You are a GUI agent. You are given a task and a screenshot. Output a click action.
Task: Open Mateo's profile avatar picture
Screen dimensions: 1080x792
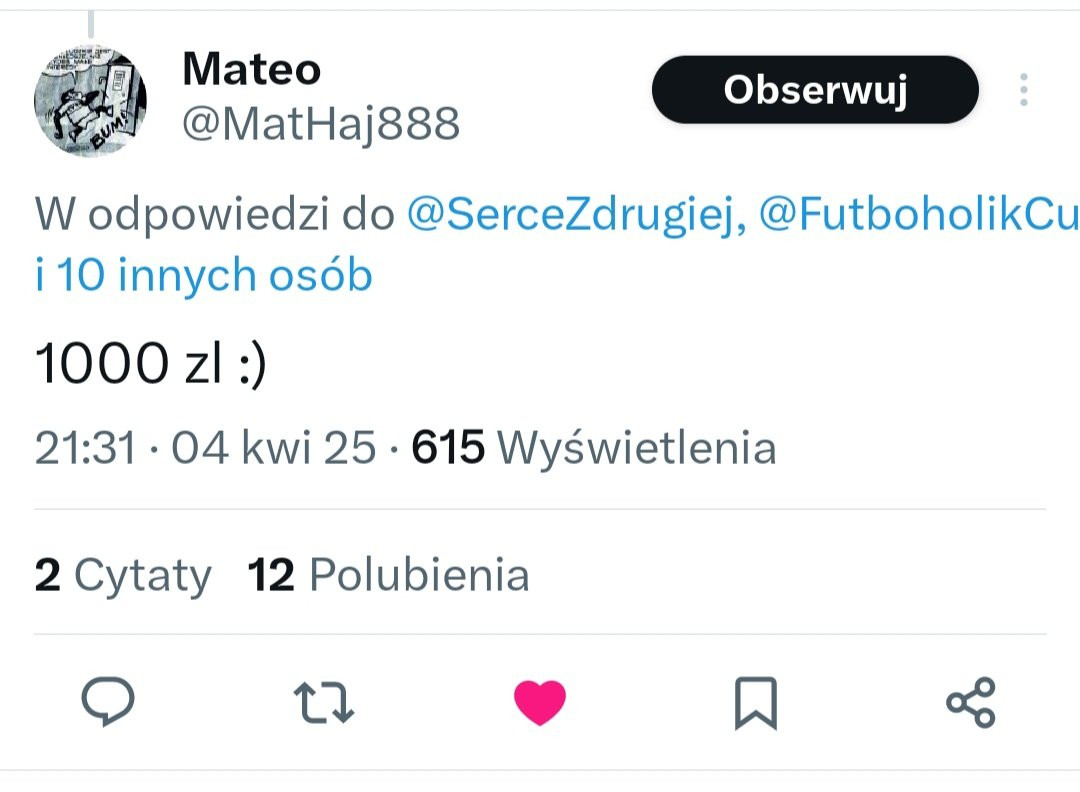pos(90,101)
